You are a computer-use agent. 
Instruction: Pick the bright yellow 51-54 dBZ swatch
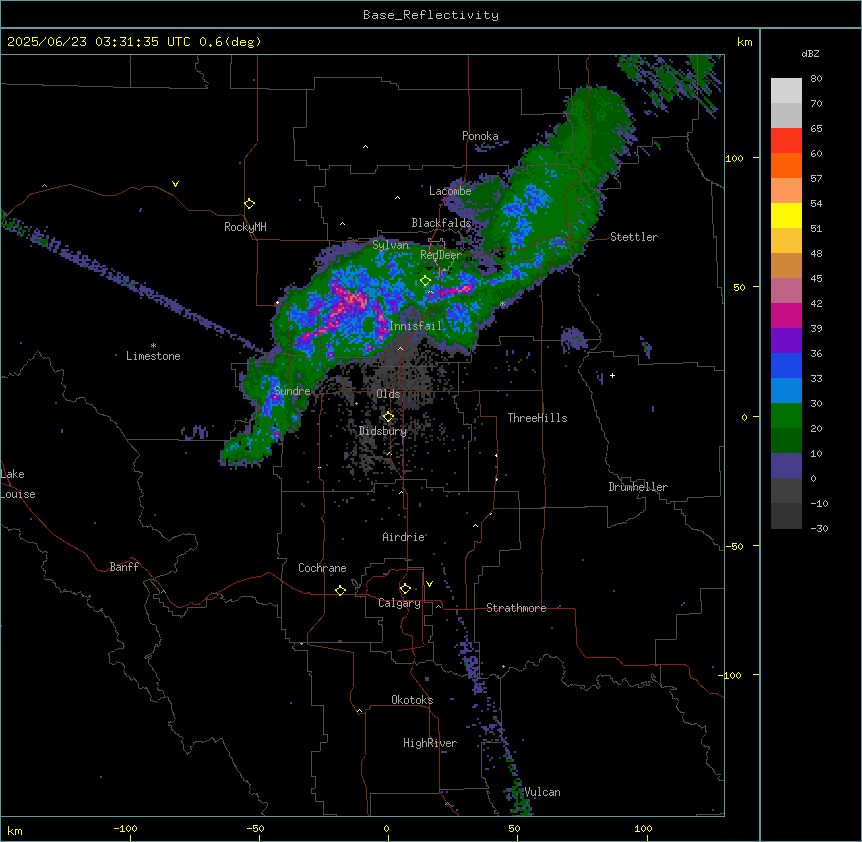(x=786, y=215)
